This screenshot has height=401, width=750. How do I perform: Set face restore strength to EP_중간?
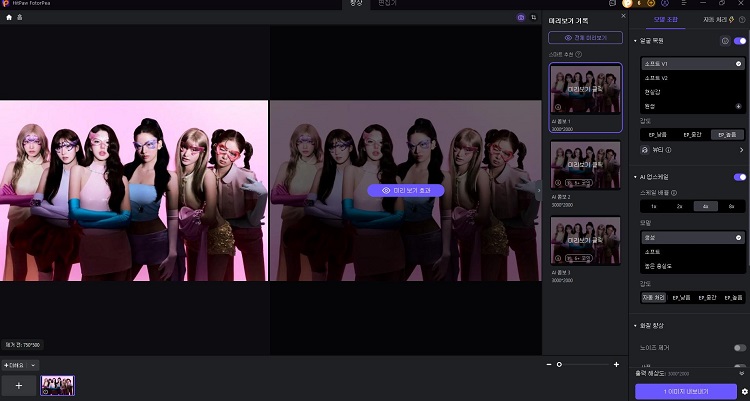692,135
